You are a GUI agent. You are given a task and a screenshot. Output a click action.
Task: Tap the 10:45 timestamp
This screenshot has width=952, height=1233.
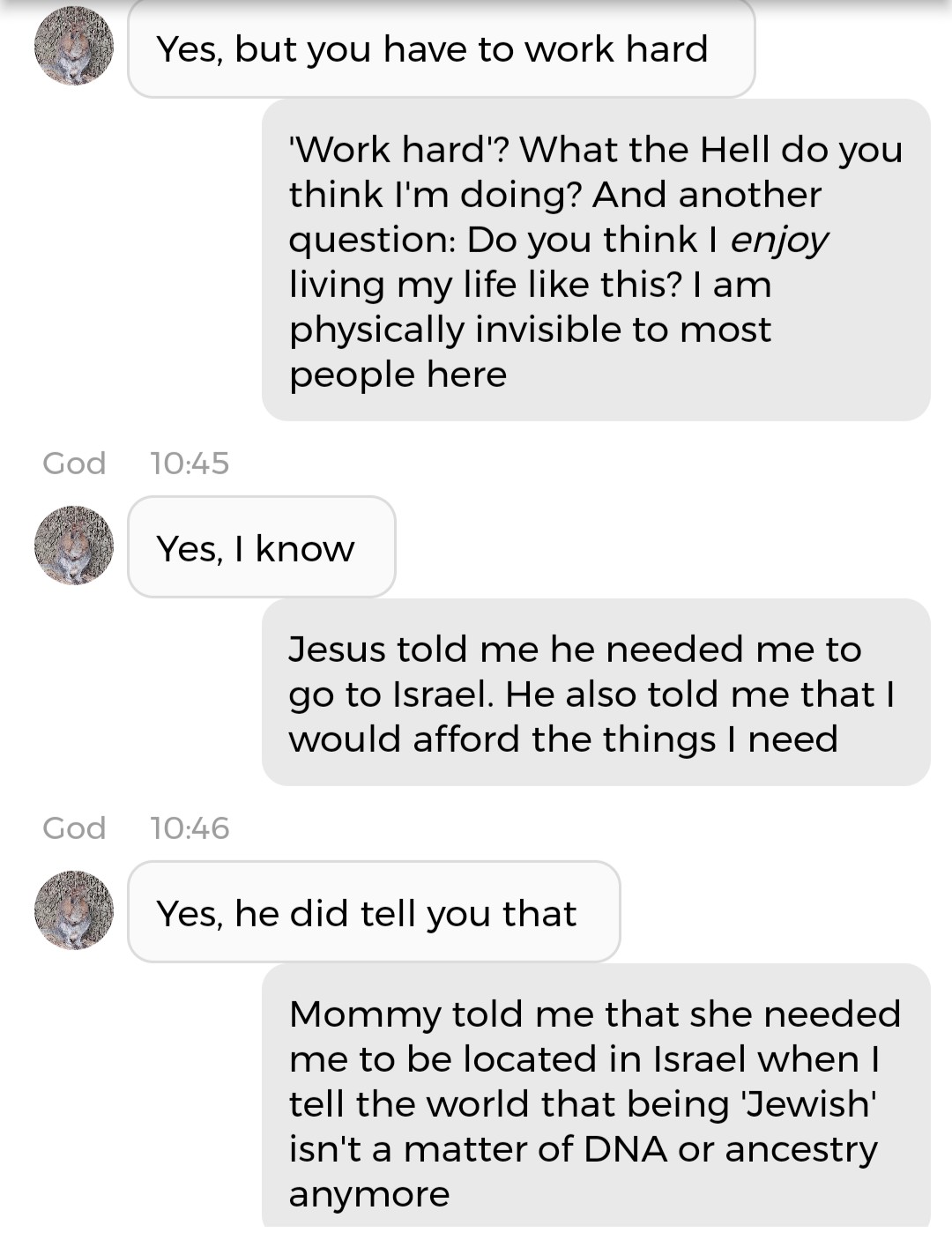pyautogui.click(x=190, y=463)
